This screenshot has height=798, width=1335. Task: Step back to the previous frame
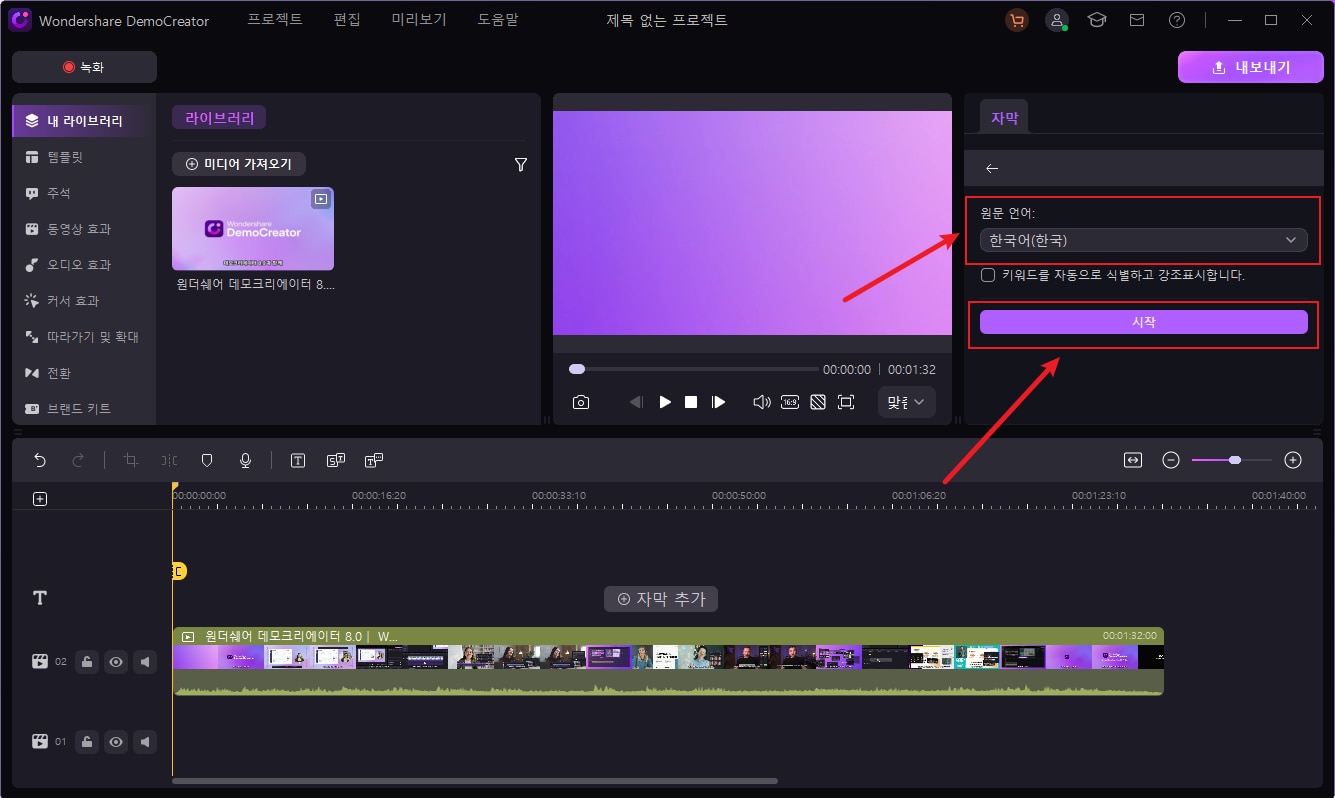636,402
